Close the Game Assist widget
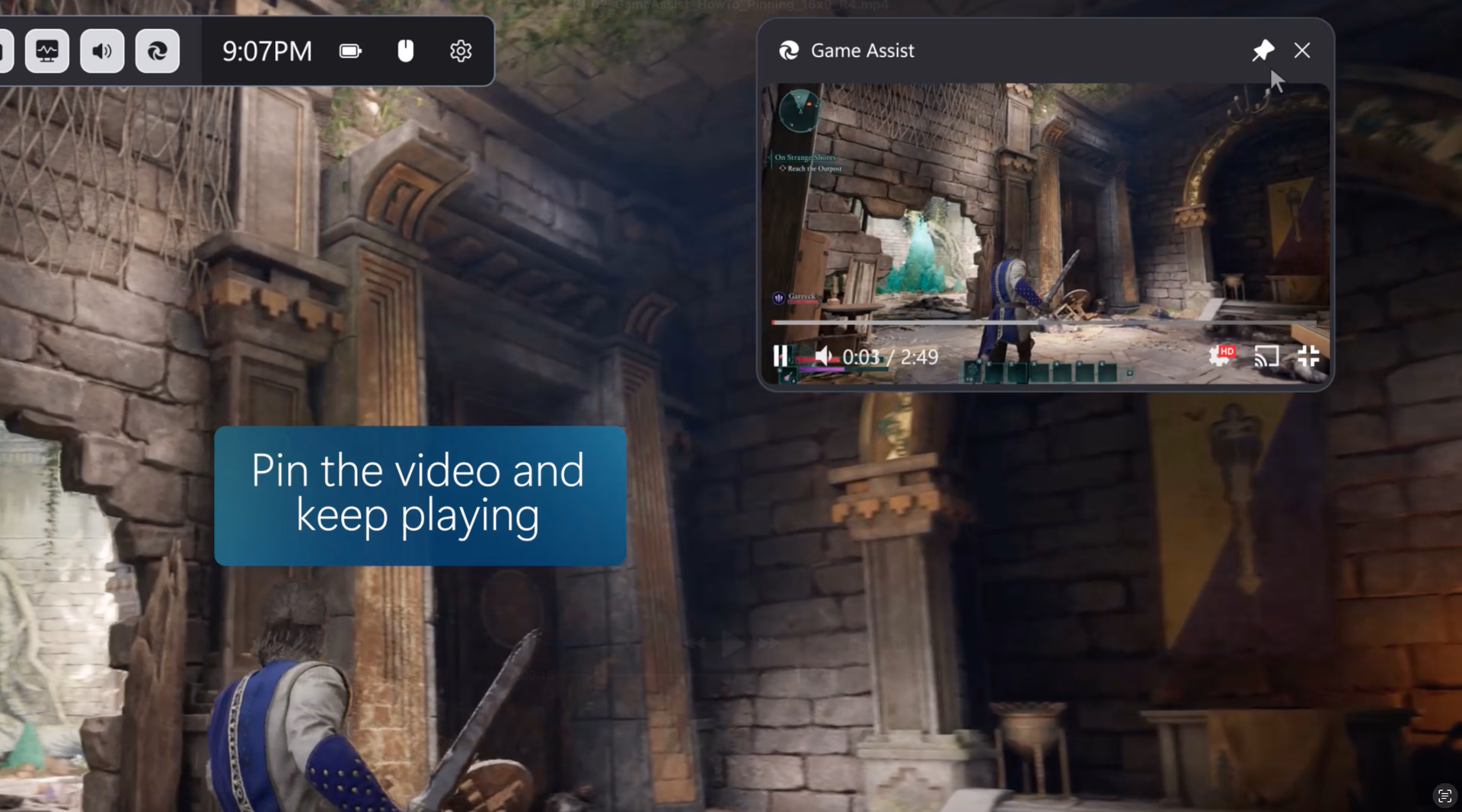Viewport: 1462px width, 812px height. [x=1302, y=50]
